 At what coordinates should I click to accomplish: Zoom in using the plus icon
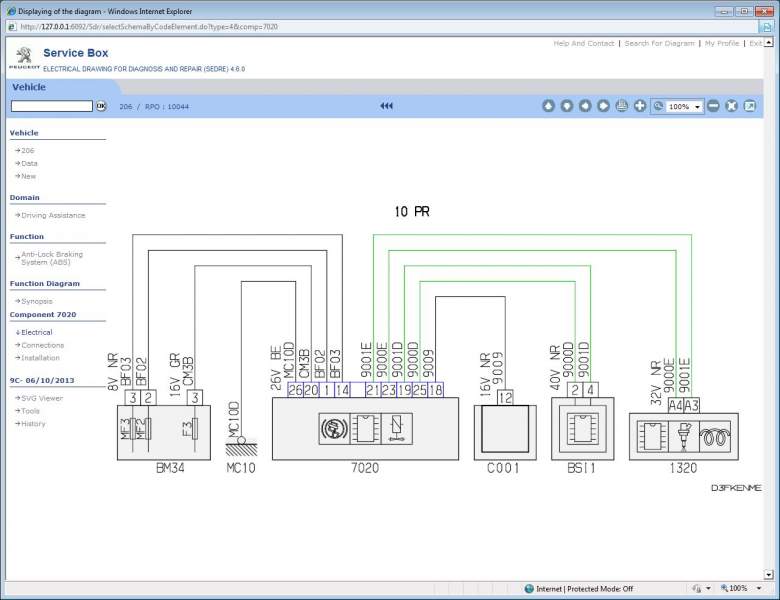(640, 106)
